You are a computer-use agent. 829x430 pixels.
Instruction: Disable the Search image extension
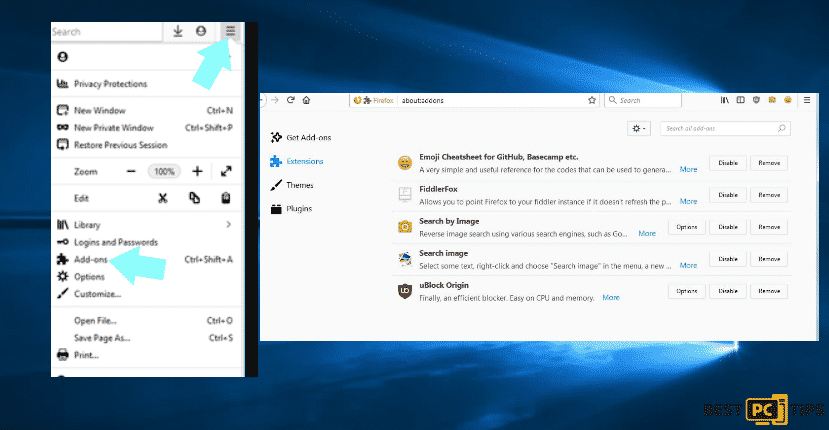[727, 259]
